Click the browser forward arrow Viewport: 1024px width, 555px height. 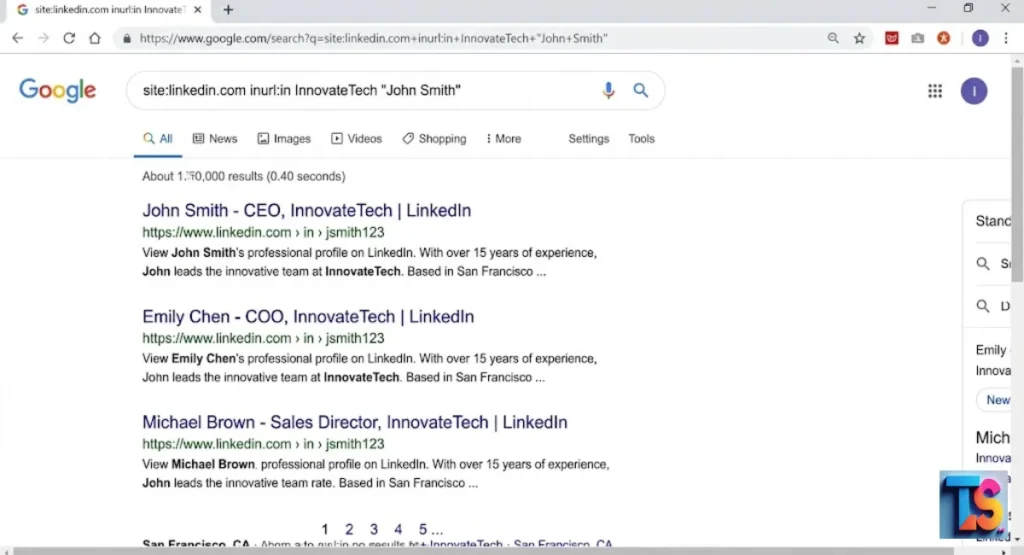pos(44,38)
